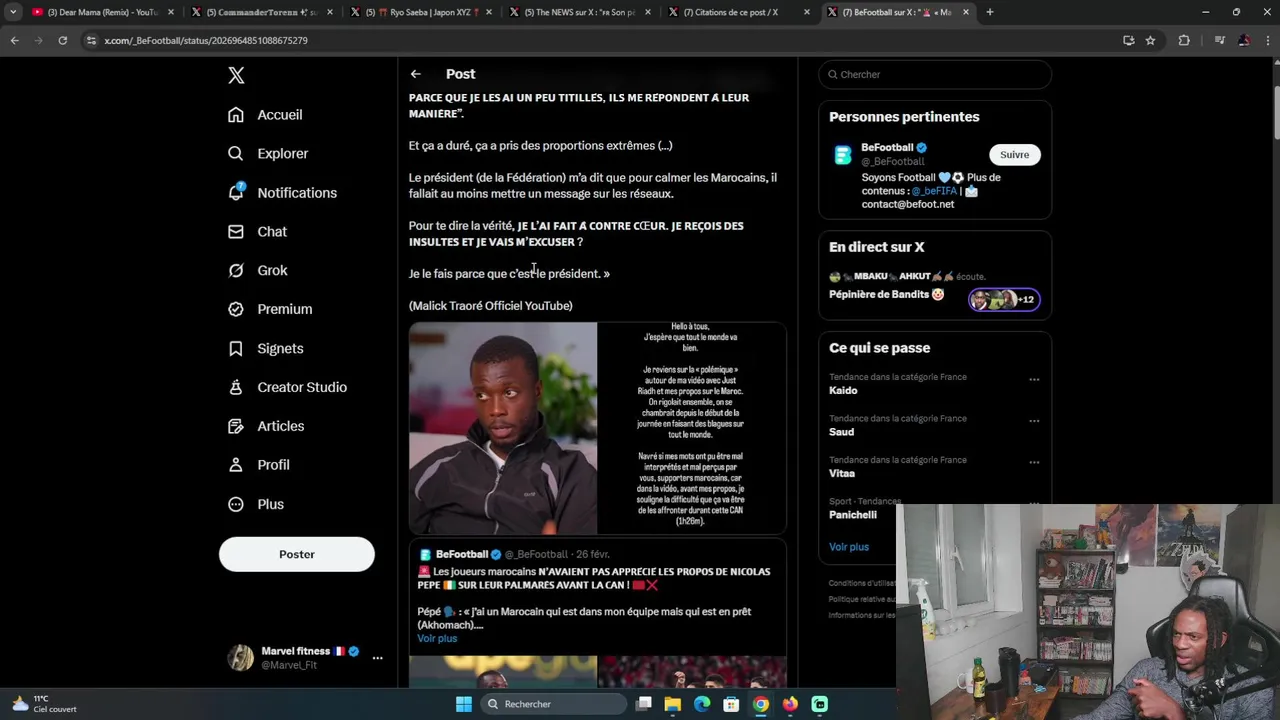Open options for Vitaa trend
This screenshot has width=1280, height=720.
tap(1034, 463)
